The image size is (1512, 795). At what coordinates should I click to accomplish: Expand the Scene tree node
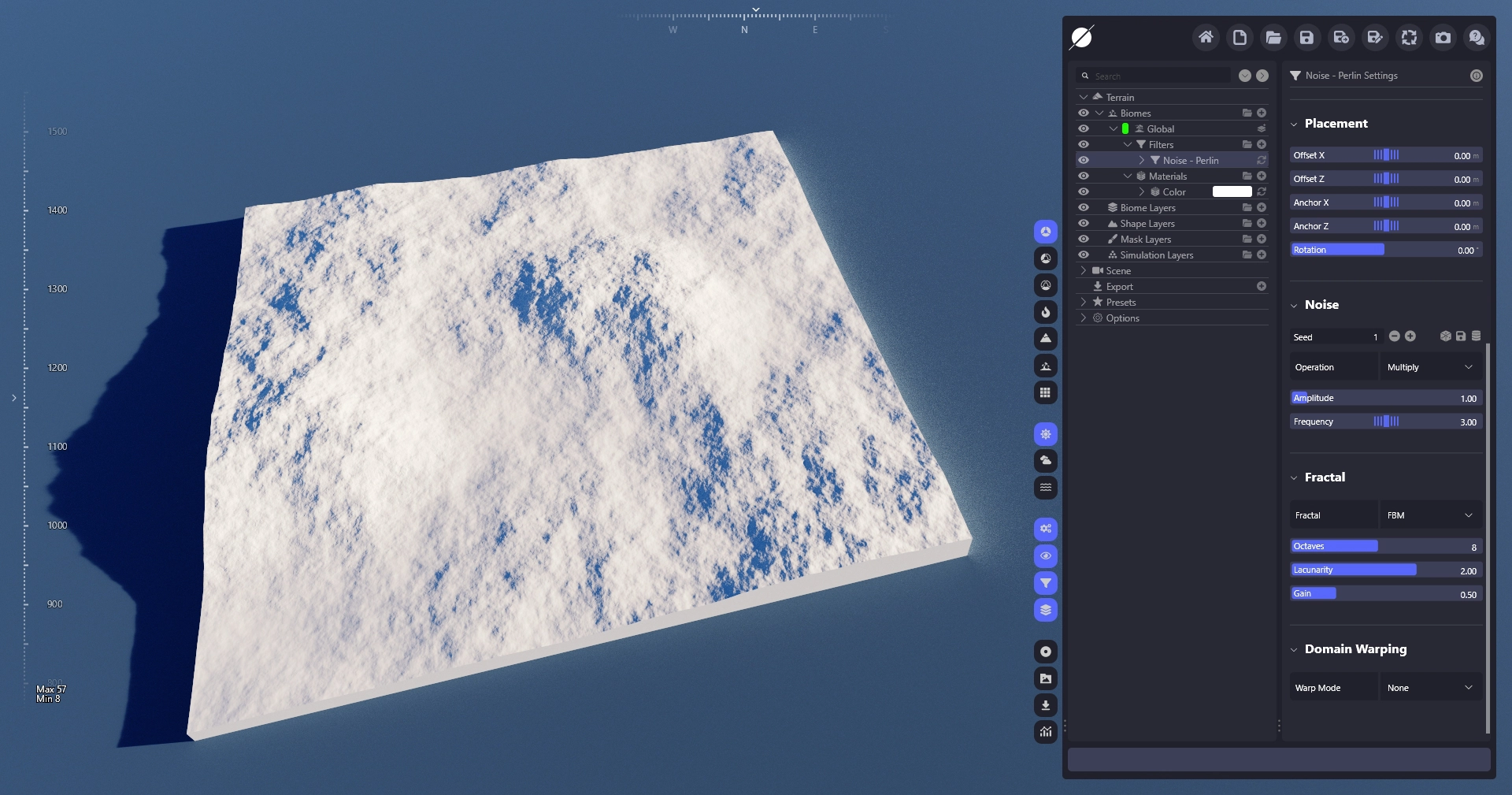(1084, 270)
